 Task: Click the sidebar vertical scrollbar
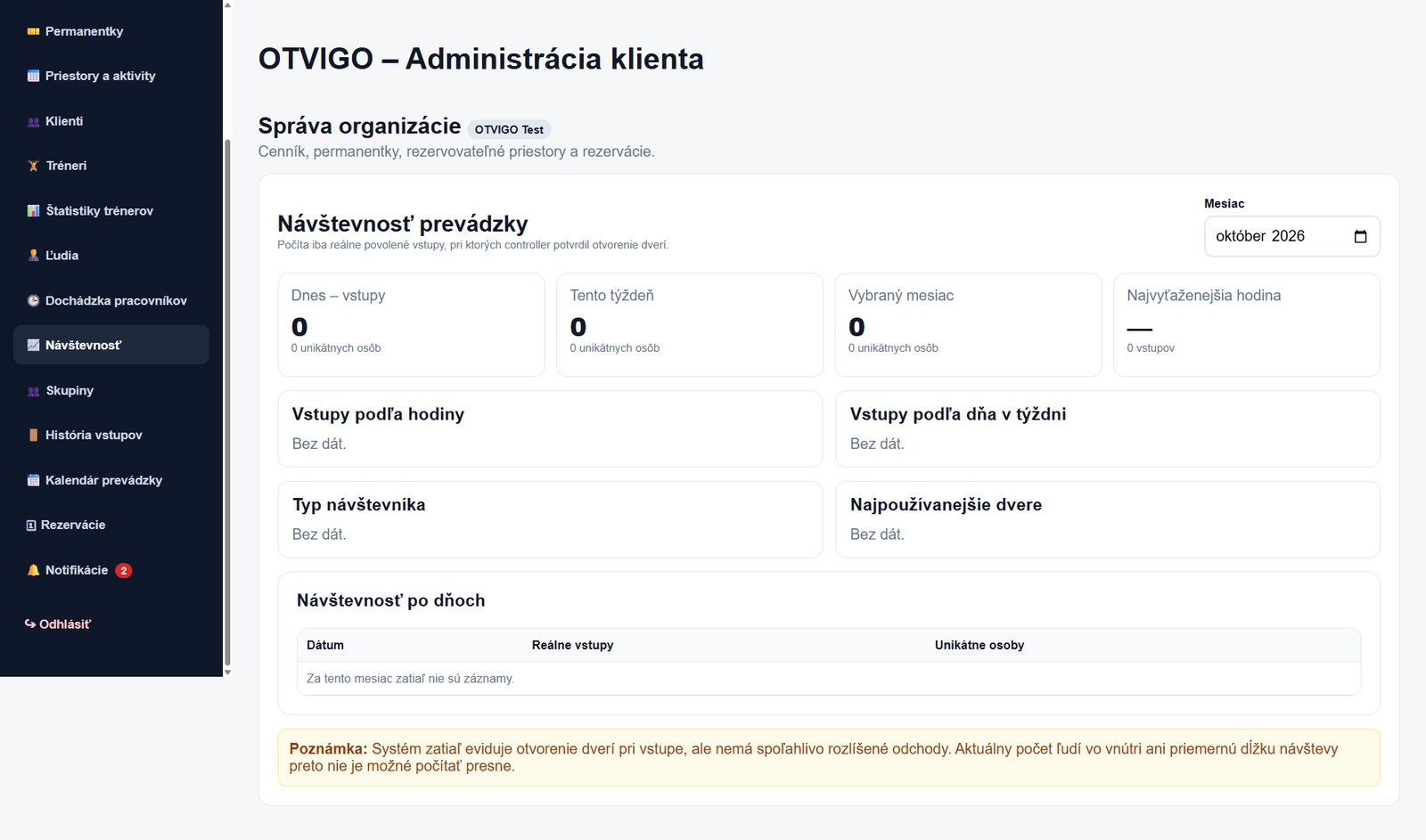pyautogui.click(x=227, y=401)
